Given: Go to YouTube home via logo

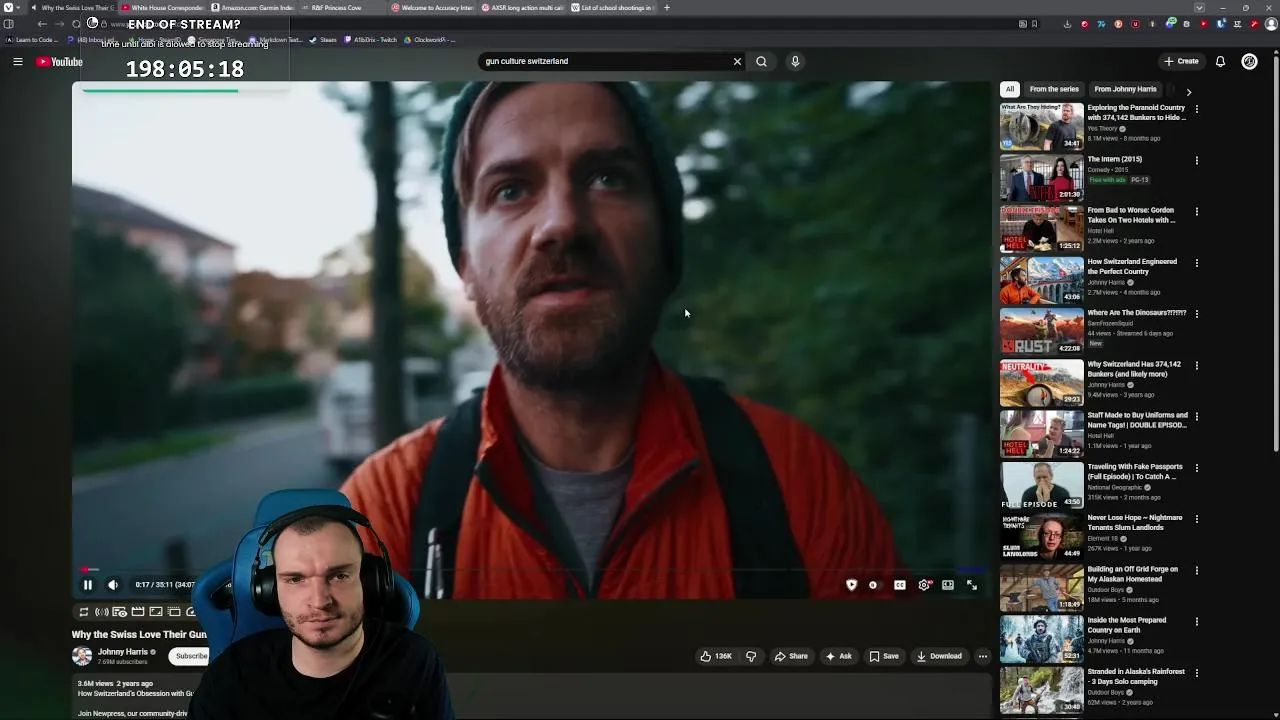Looking at the screenshot, I should pos(59,62).
